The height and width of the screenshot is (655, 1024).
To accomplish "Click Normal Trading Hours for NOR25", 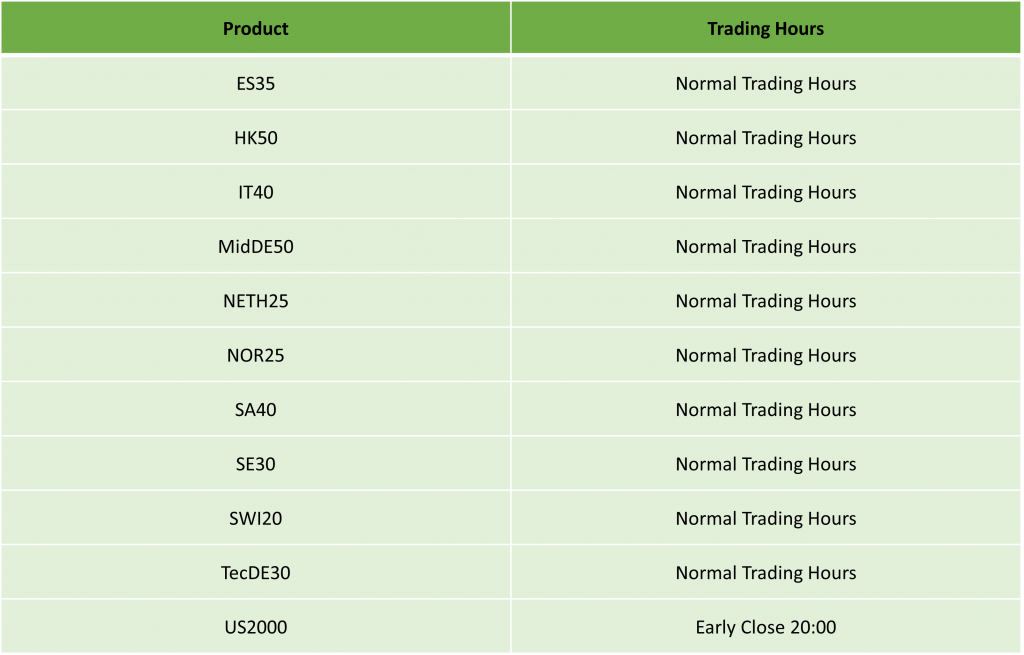I will tap(765, 355).
